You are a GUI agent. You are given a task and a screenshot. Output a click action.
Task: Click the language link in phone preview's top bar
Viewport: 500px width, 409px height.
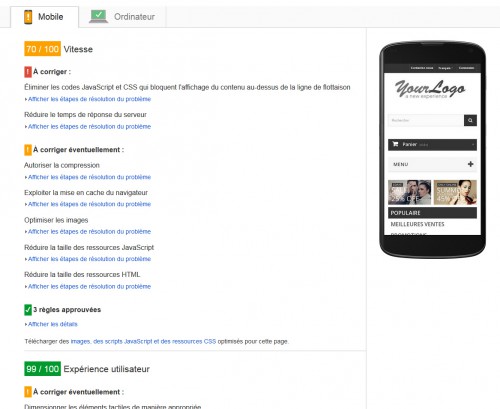coord(444,68)
